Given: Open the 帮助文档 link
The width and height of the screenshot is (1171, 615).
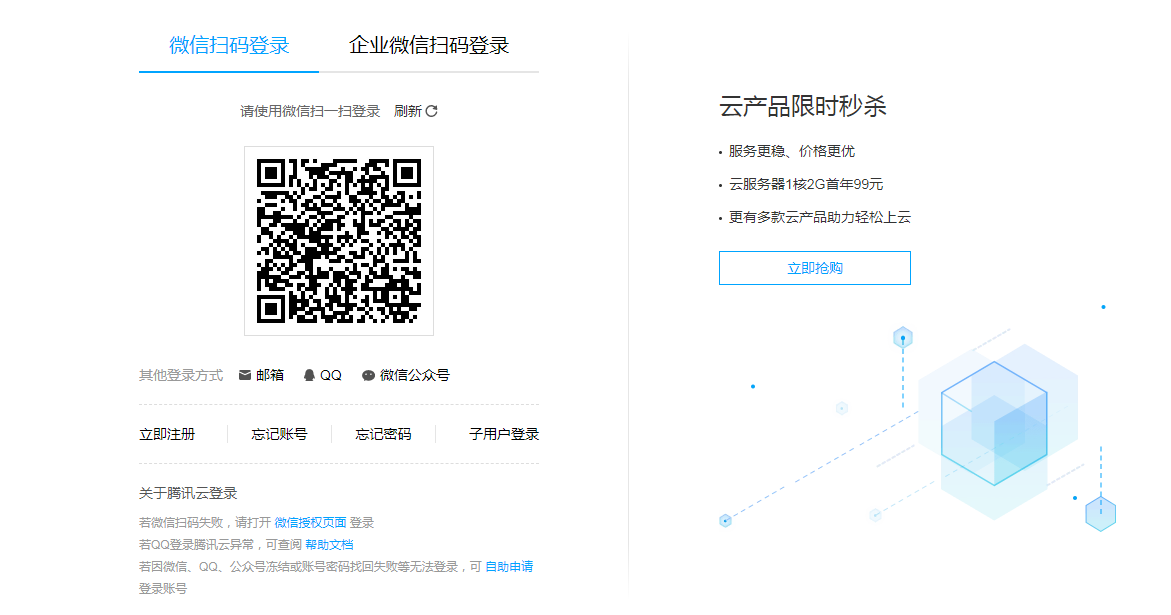Looking at the screenshot, I should pos(329,544).
